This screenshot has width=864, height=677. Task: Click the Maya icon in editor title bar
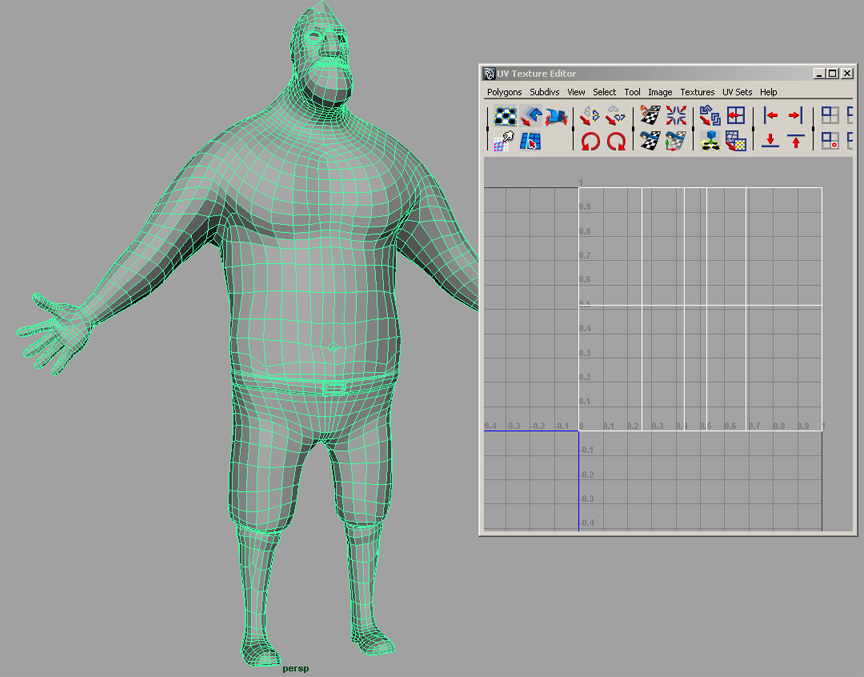tap(489, 73)
